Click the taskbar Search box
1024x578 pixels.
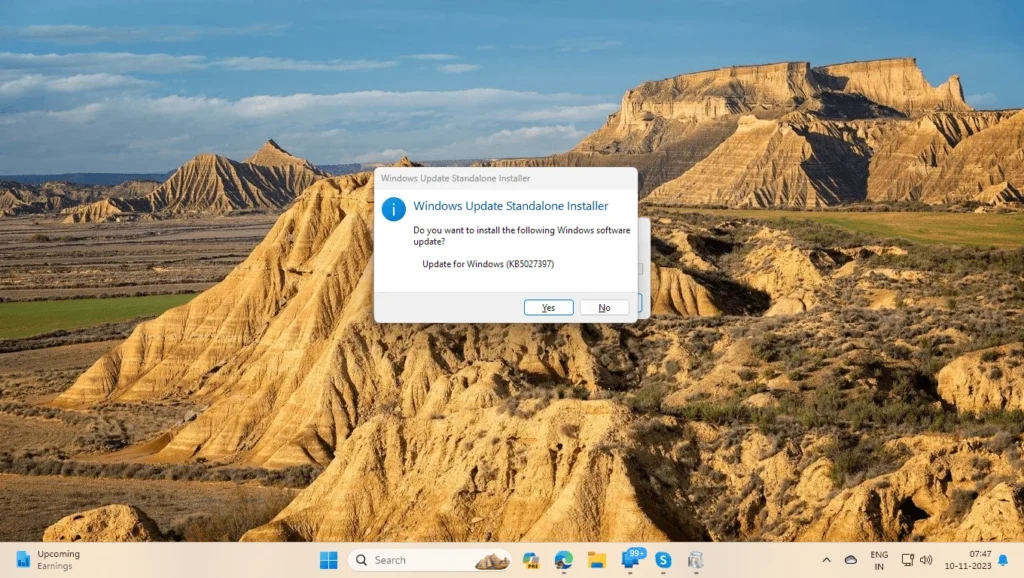point(430,560)
